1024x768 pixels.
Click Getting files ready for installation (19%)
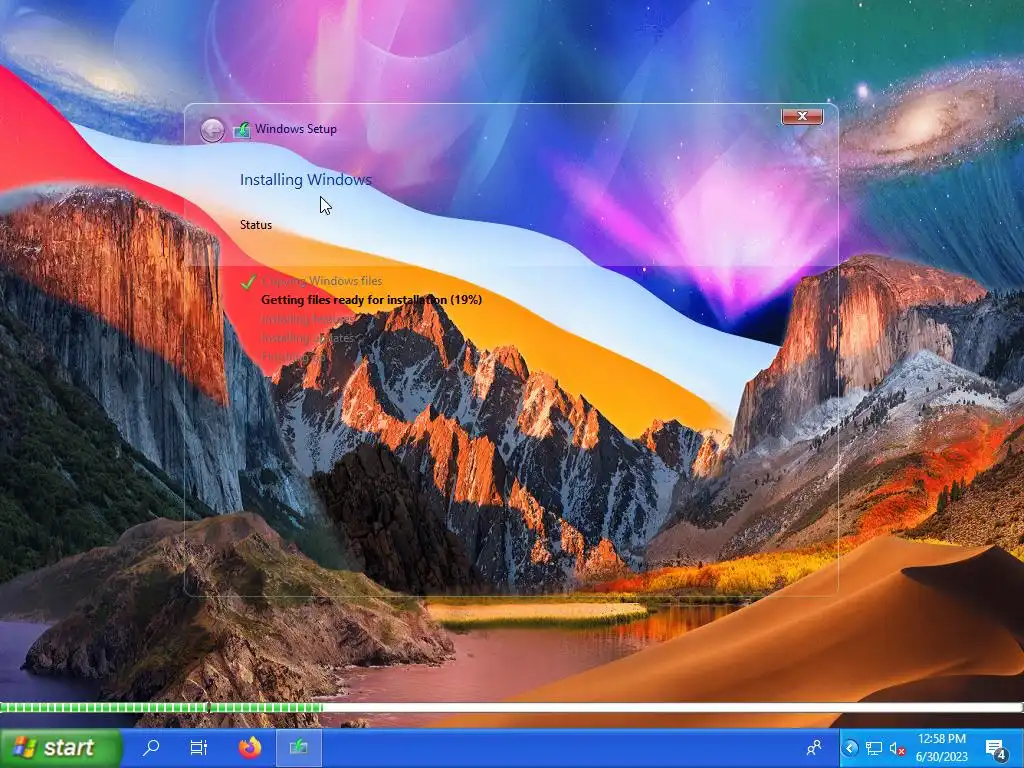point(372,300)
